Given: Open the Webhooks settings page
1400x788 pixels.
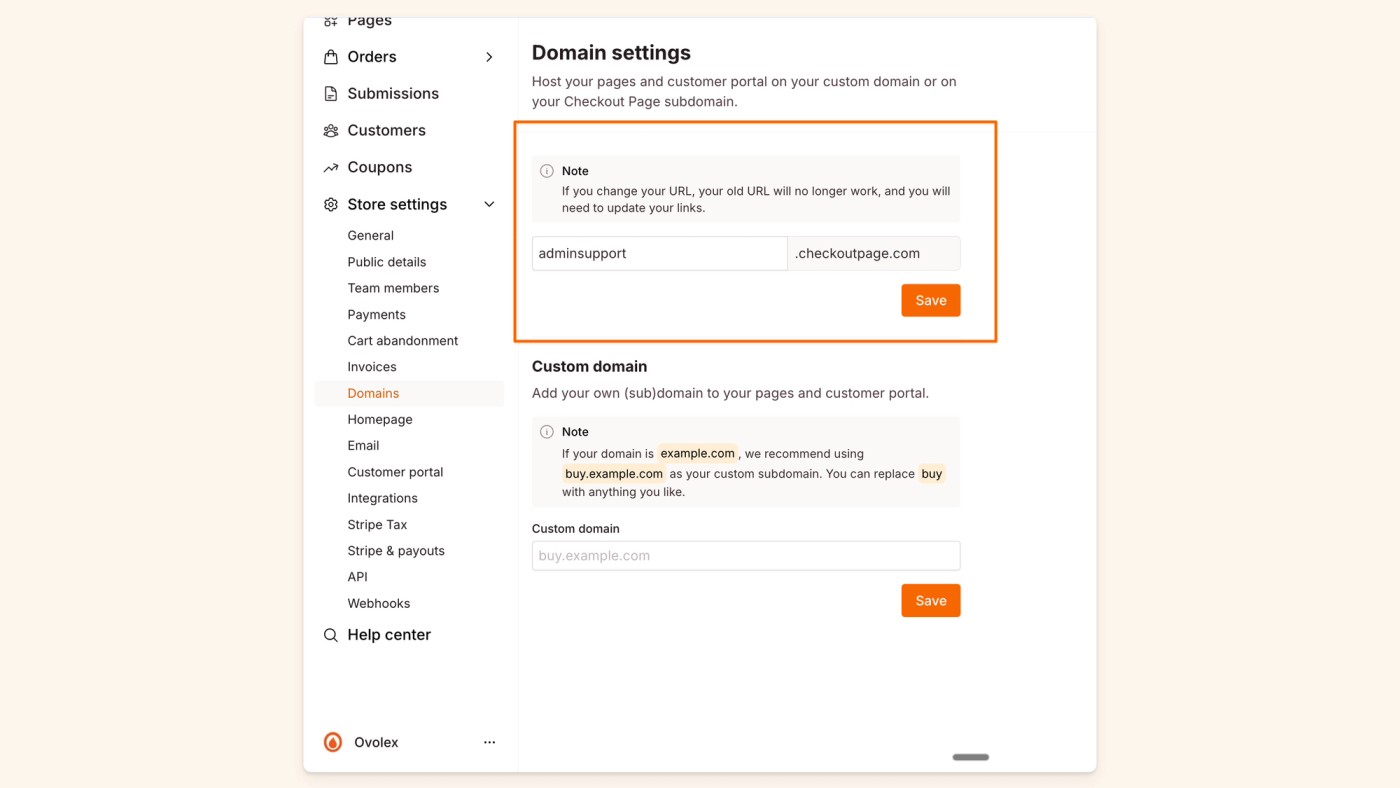Looking at the screenshot, I should 378,603.
